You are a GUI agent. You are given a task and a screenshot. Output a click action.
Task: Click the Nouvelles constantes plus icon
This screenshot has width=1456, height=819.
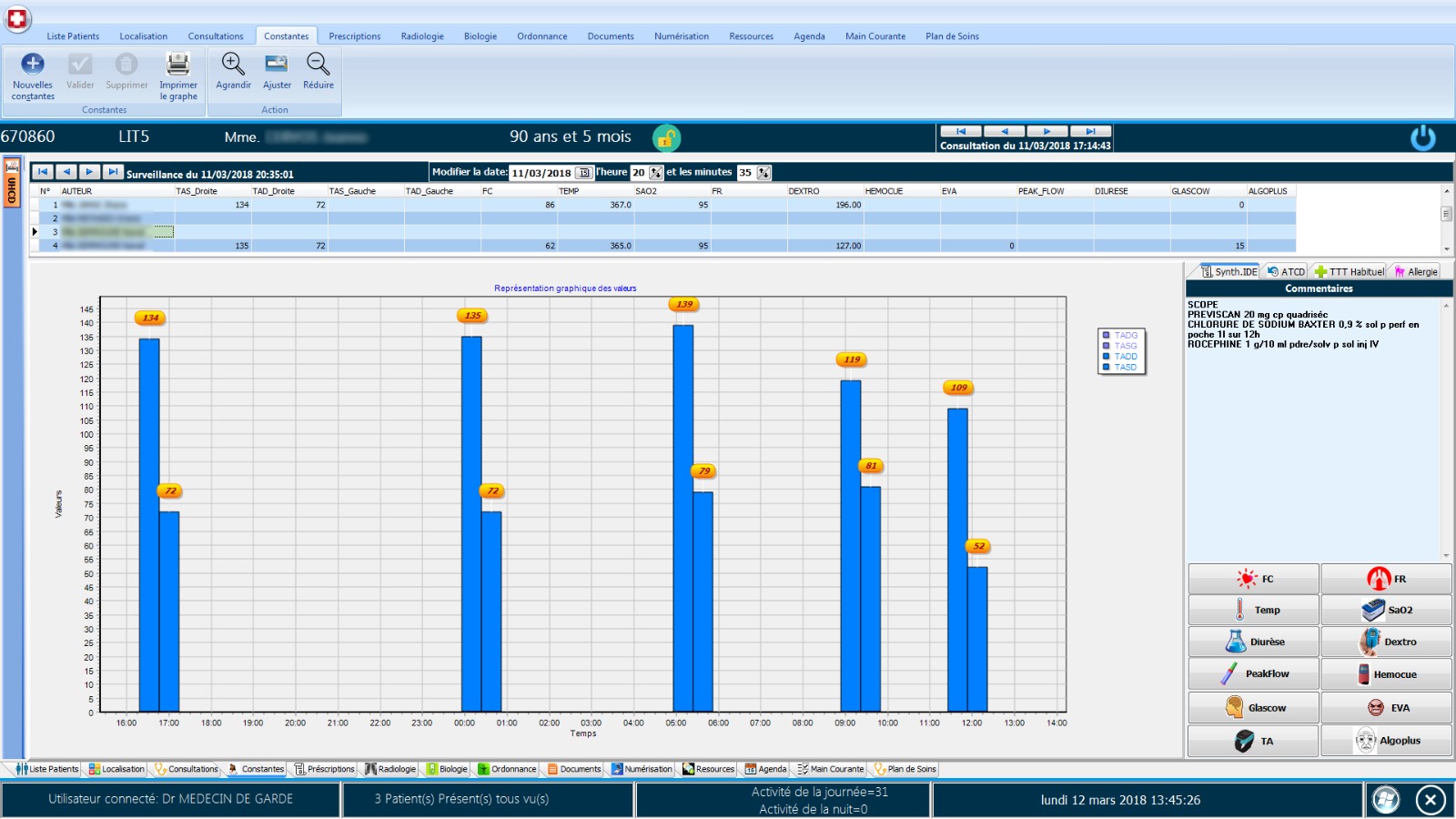point(33,64)
